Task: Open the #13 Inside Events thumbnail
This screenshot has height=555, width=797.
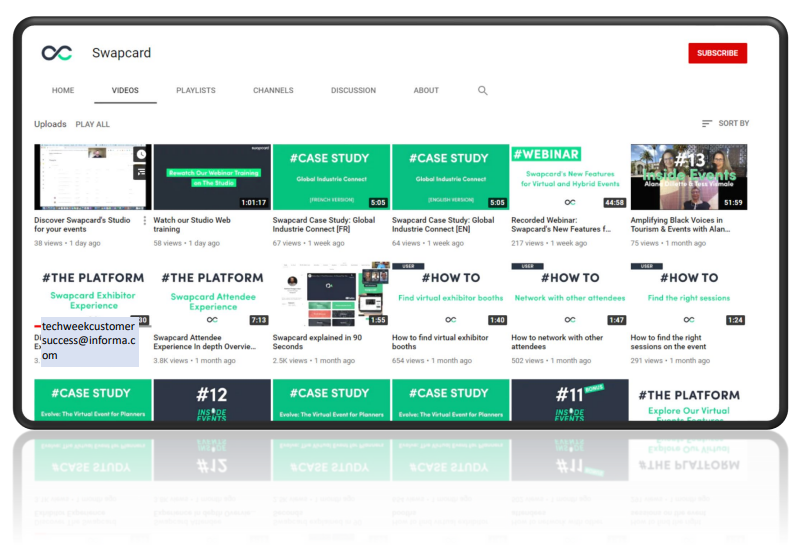Action: pos(689,177)
